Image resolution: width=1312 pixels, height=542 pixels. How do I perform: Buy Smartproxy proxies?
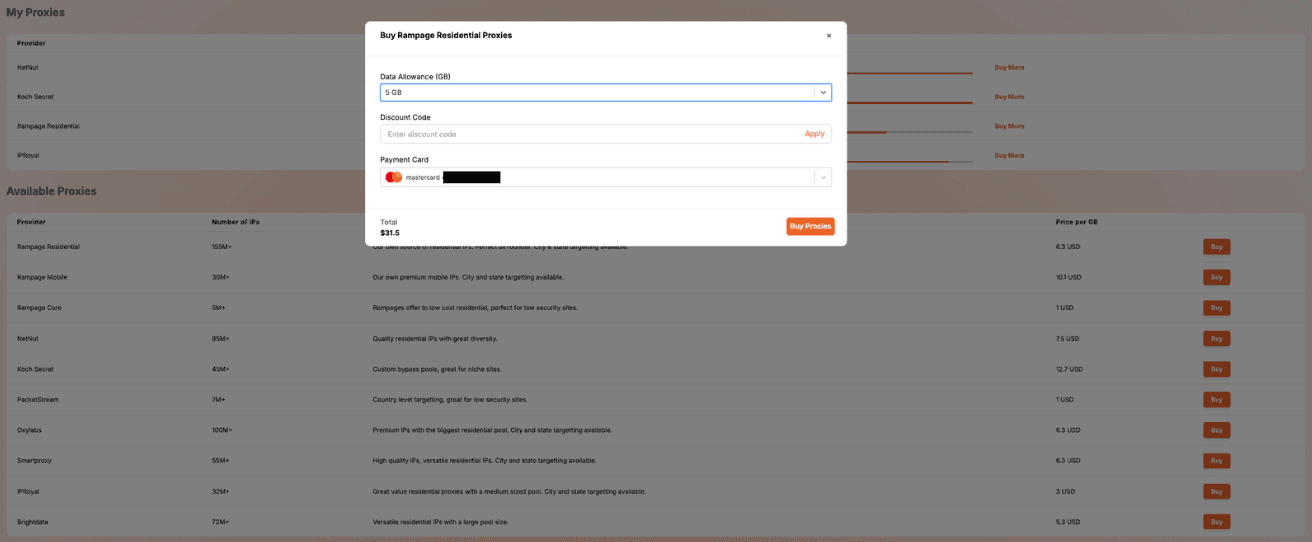coord(1216,461)
